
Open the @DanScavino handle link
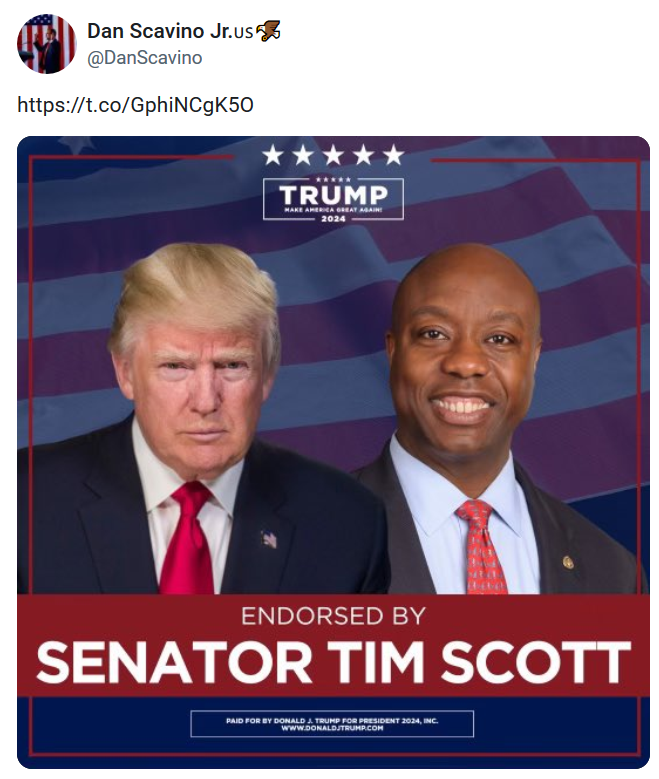click(x=145, y=58)
